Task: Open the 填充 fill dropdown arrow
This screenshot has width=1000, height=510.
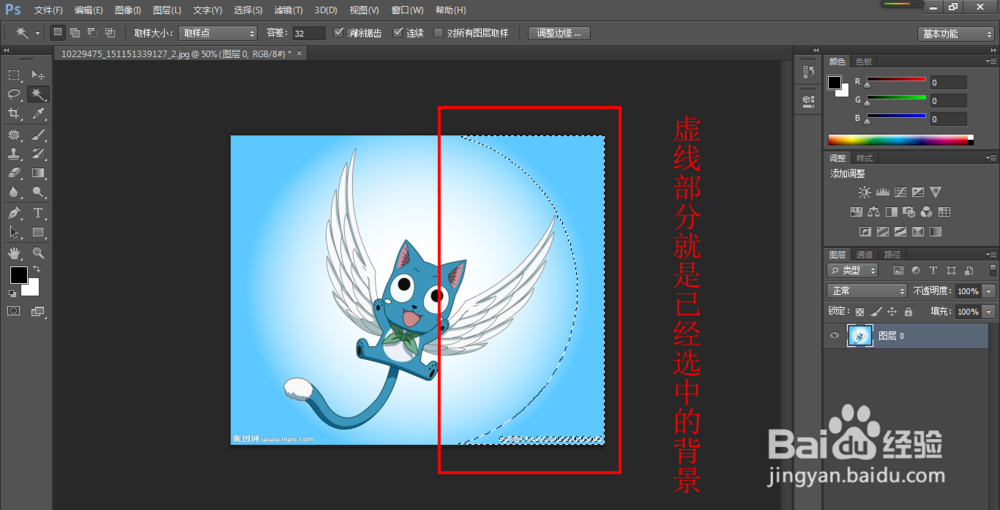Action: [x=989, y=312]
